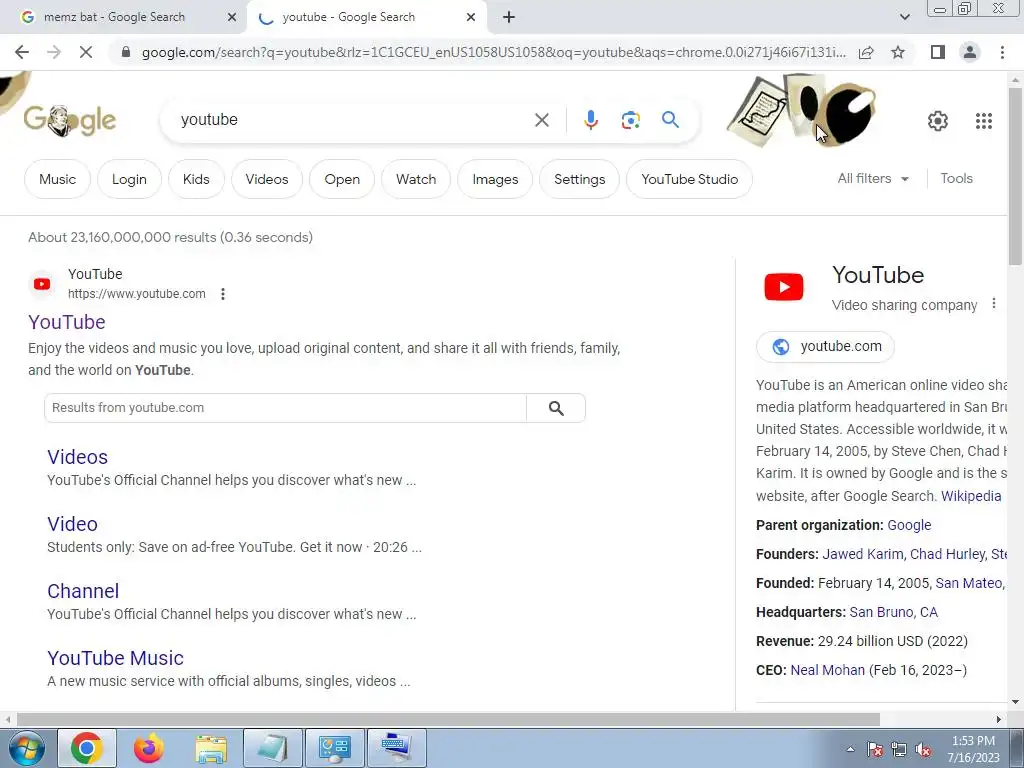Image resolution: width=1024 pixels, height=768 pixels.
Task: Stop loading the page with X button
Action: coord(86,52)
